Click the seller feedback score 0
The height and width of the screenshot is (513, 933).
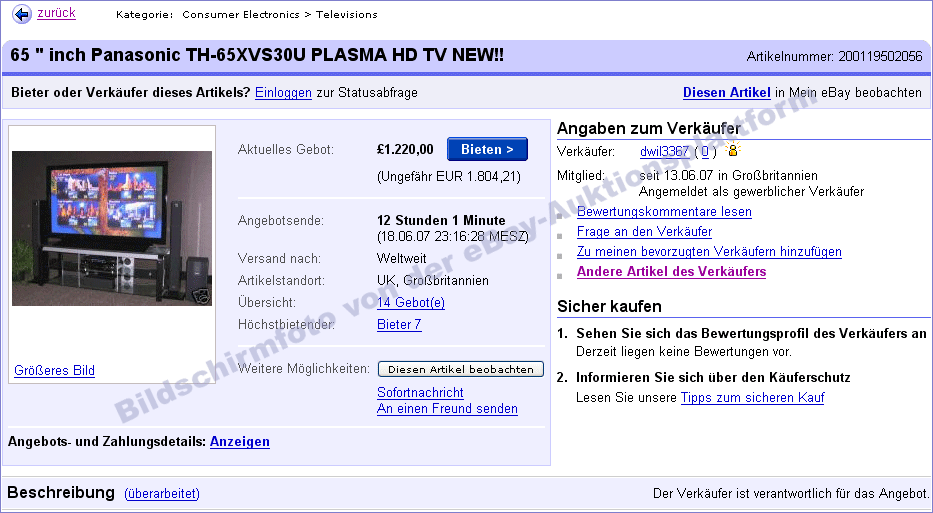[705, 152]
